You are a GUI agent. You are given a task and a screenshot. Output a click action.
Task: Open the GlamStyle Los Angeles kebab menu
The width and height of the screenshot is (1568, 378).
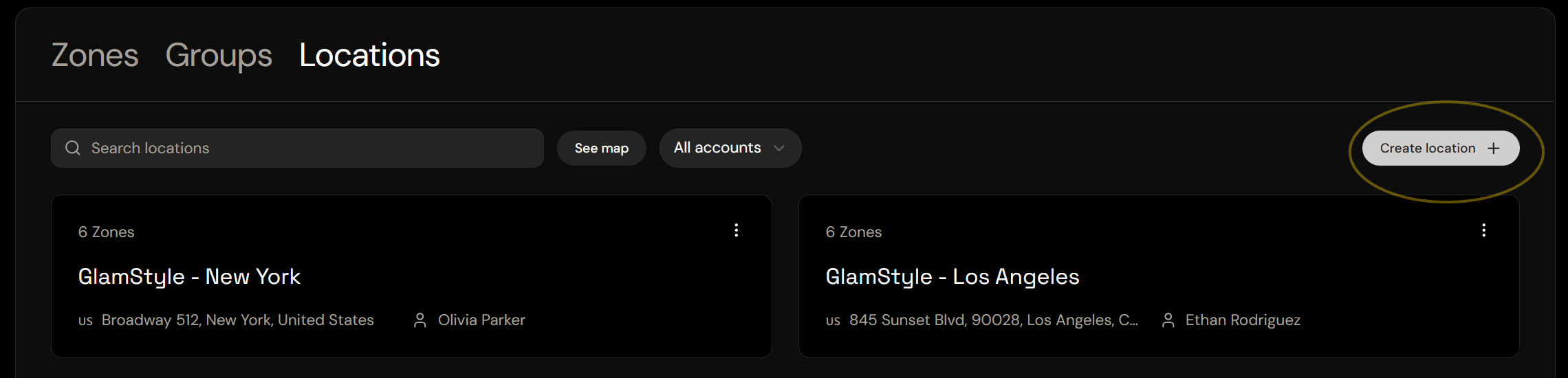click(x=1483, y=230)
